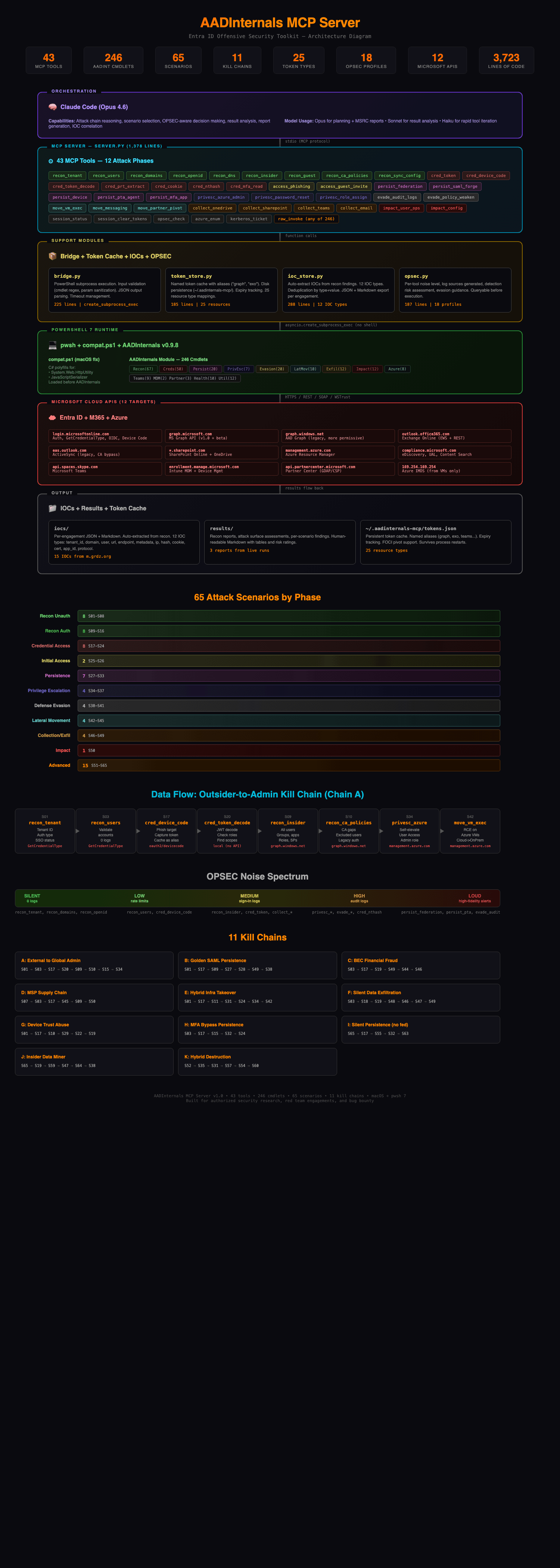Click the Evasion(20) cmdlet tag

[x=271, y=369]
